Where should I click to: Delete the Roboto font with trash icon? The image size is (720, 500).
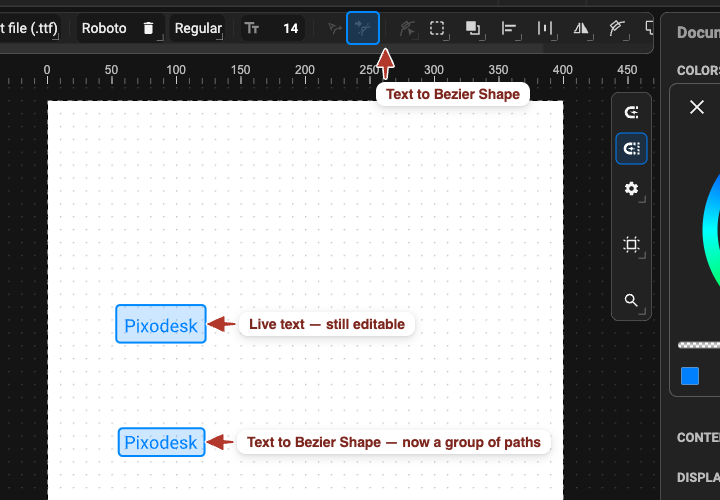click(148, 28)
